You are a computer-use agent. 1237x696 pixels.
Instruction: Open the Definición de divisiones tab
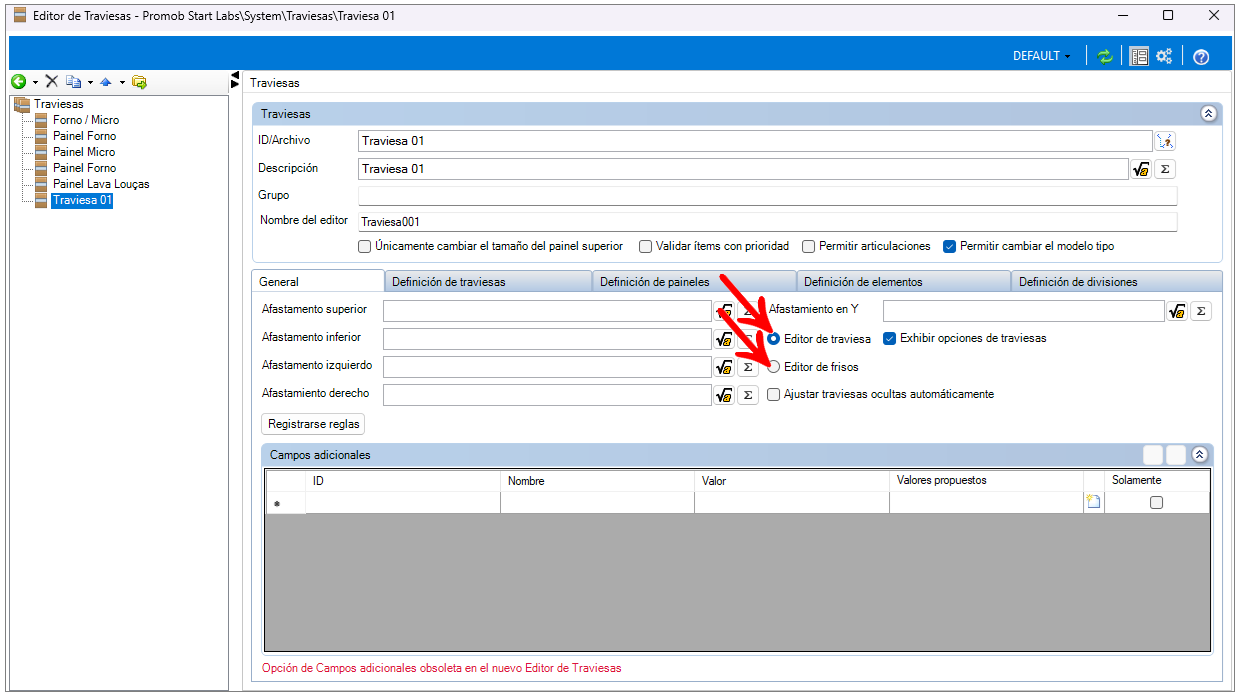1077,282
